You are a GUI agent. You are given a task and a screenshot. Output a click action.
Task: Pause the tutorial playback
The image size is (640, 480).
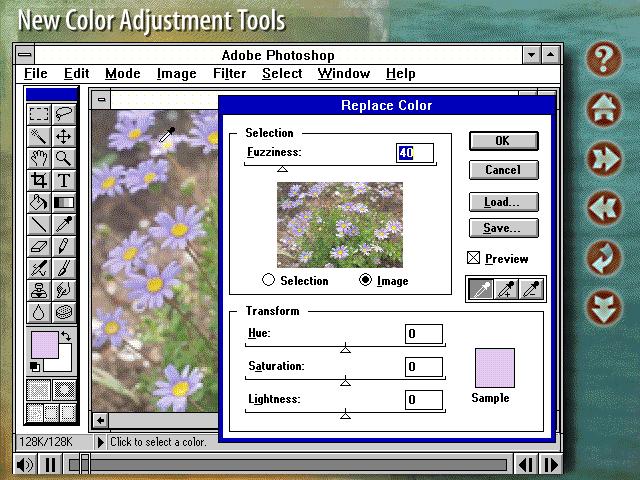tap(51, 464)
